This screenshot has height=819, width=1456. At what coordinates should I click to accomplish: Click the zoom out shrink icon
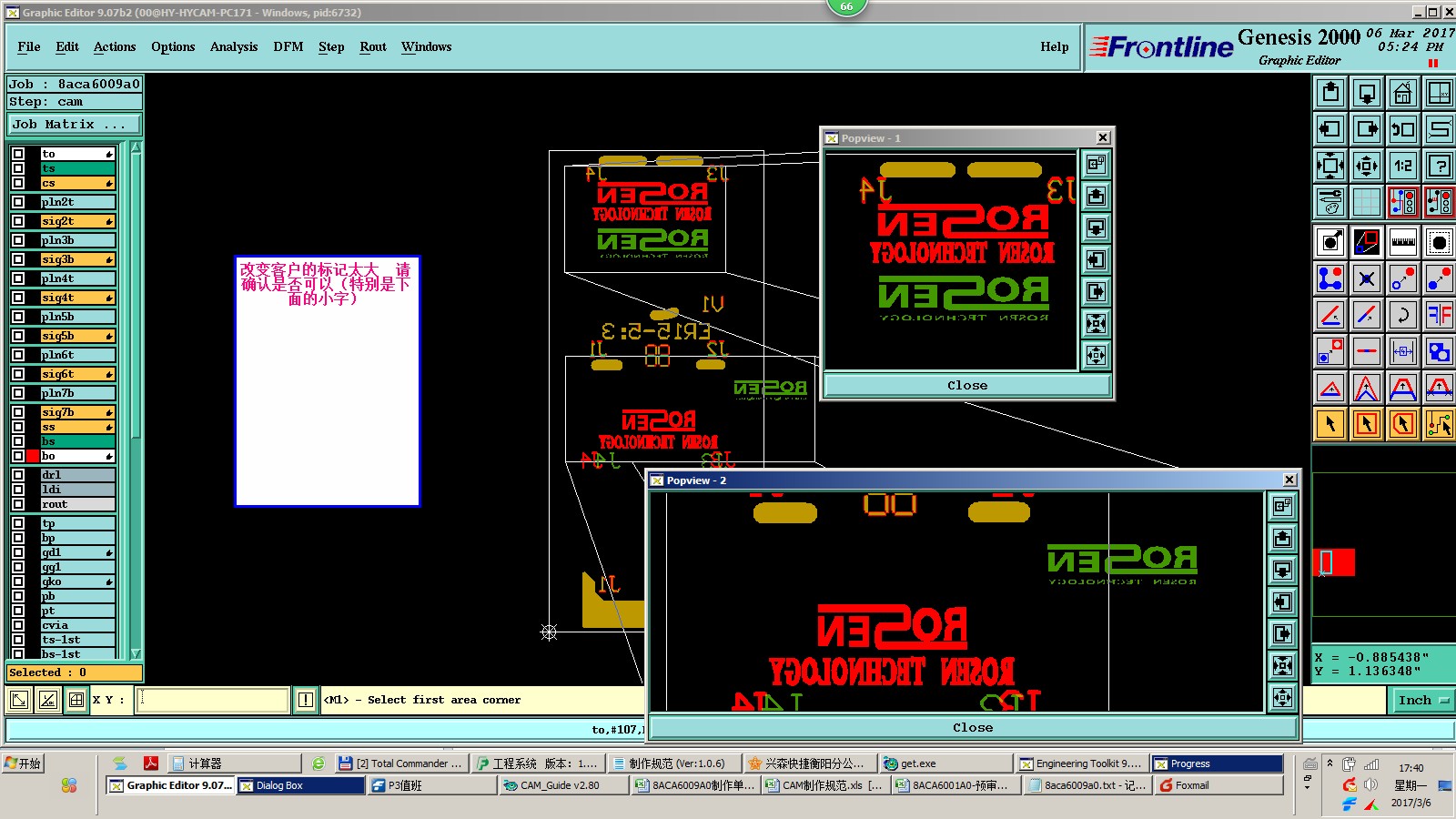click(1367, 166)
